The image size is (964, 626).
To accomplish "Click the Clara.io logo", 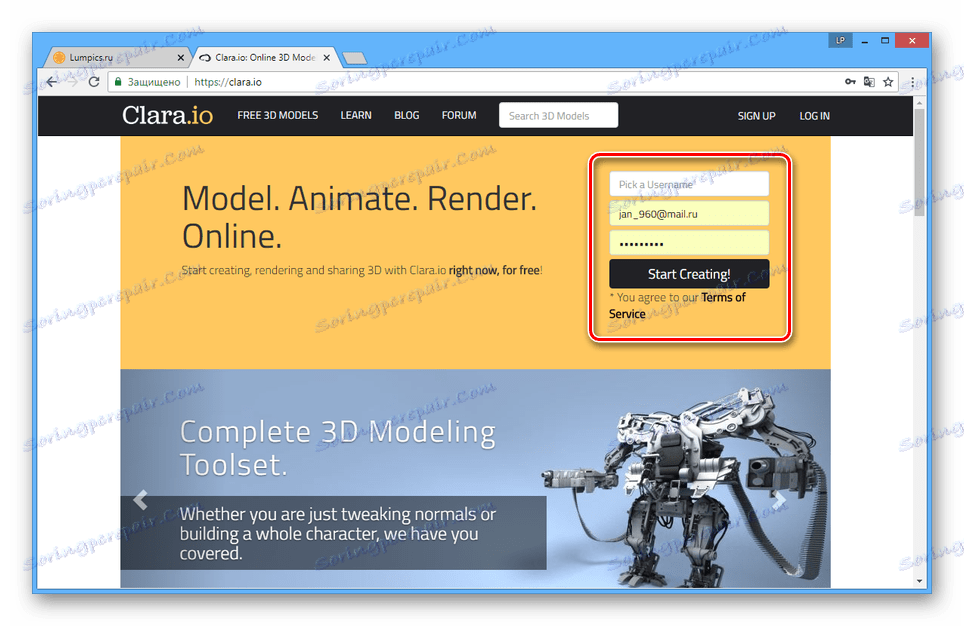I will (167, 116).
